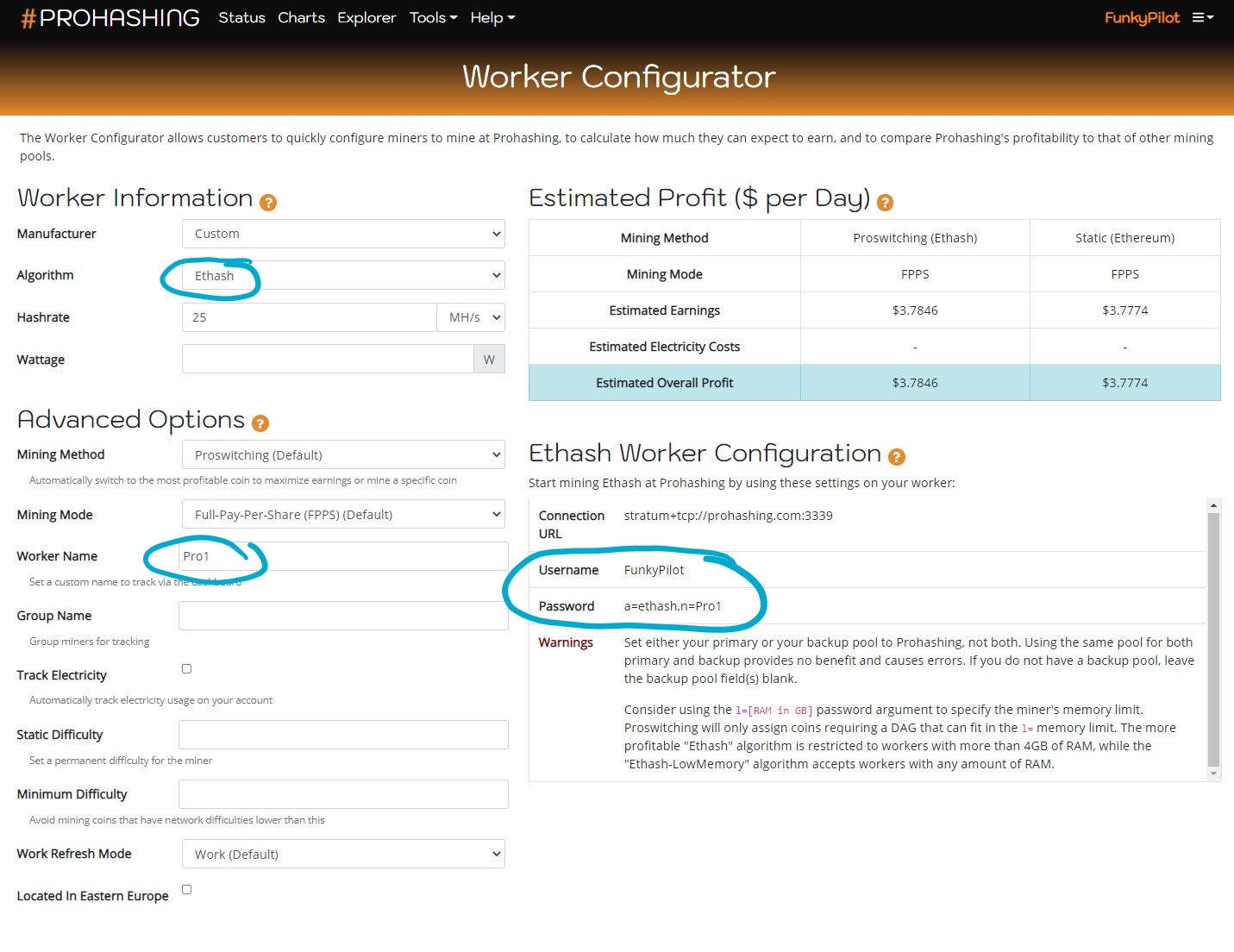This screenshot has width=1234, height=952.
Task: Click the configuration scrollbar down arrow
Action: (1213, 773)
